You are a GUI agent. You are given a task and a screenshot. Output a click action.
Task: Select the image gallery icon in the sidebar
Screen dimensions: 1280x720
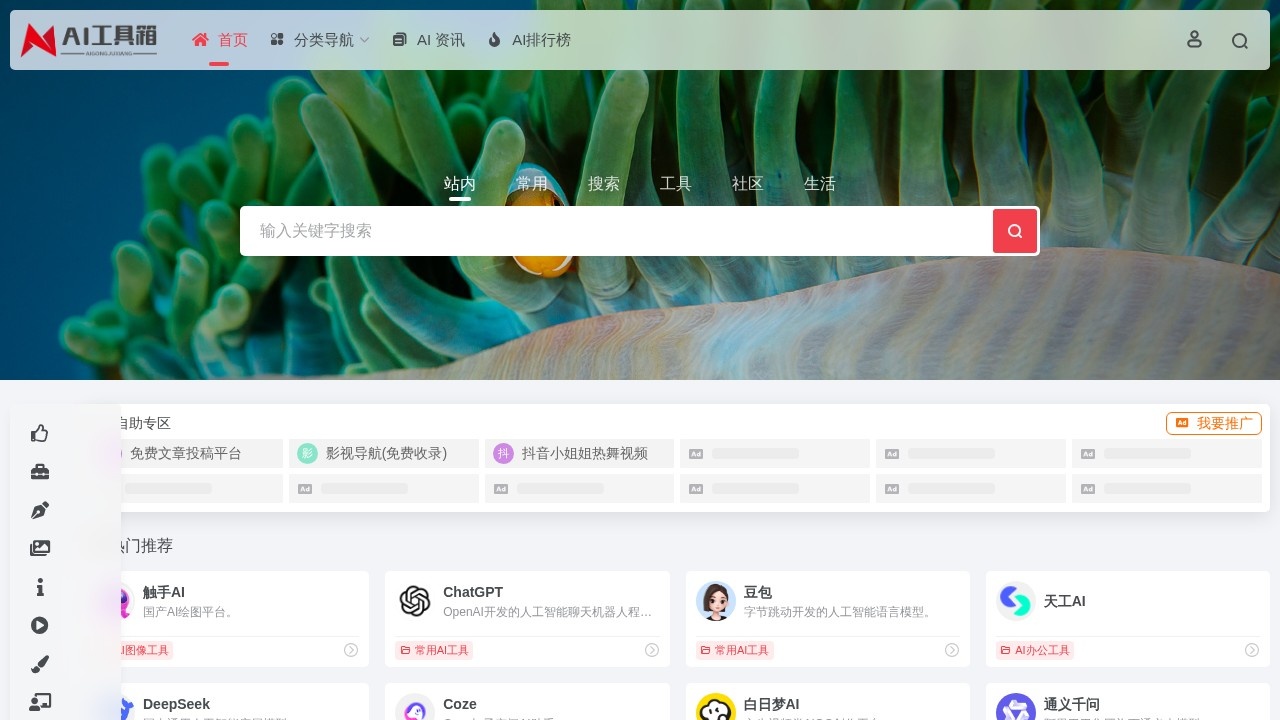(40, 548)
